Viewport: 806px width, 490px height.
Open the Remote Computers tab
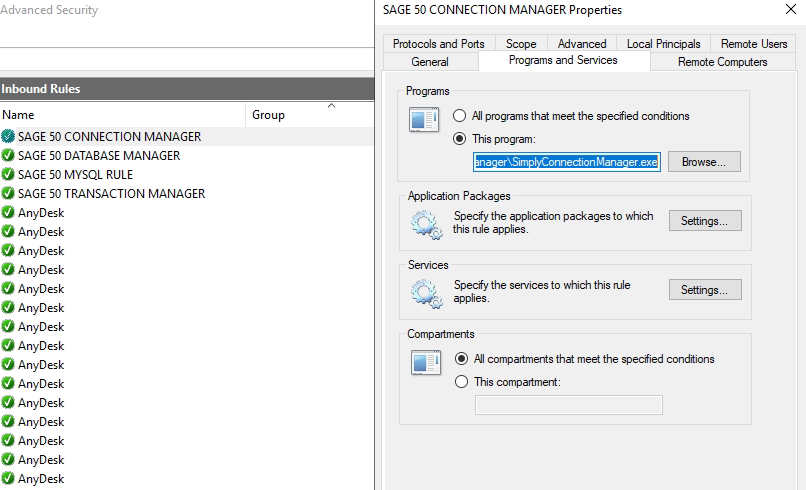(722, 62)
